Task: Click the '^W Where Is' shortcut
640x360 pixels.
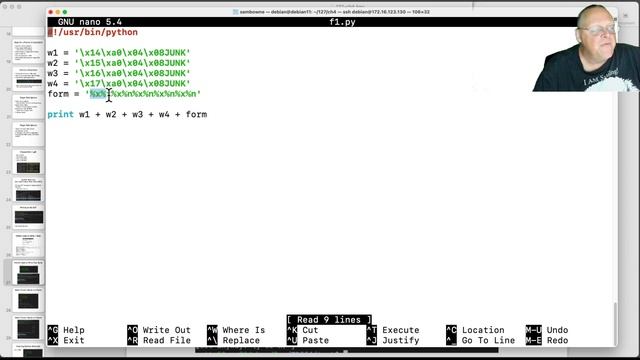Action: (236, 330)
